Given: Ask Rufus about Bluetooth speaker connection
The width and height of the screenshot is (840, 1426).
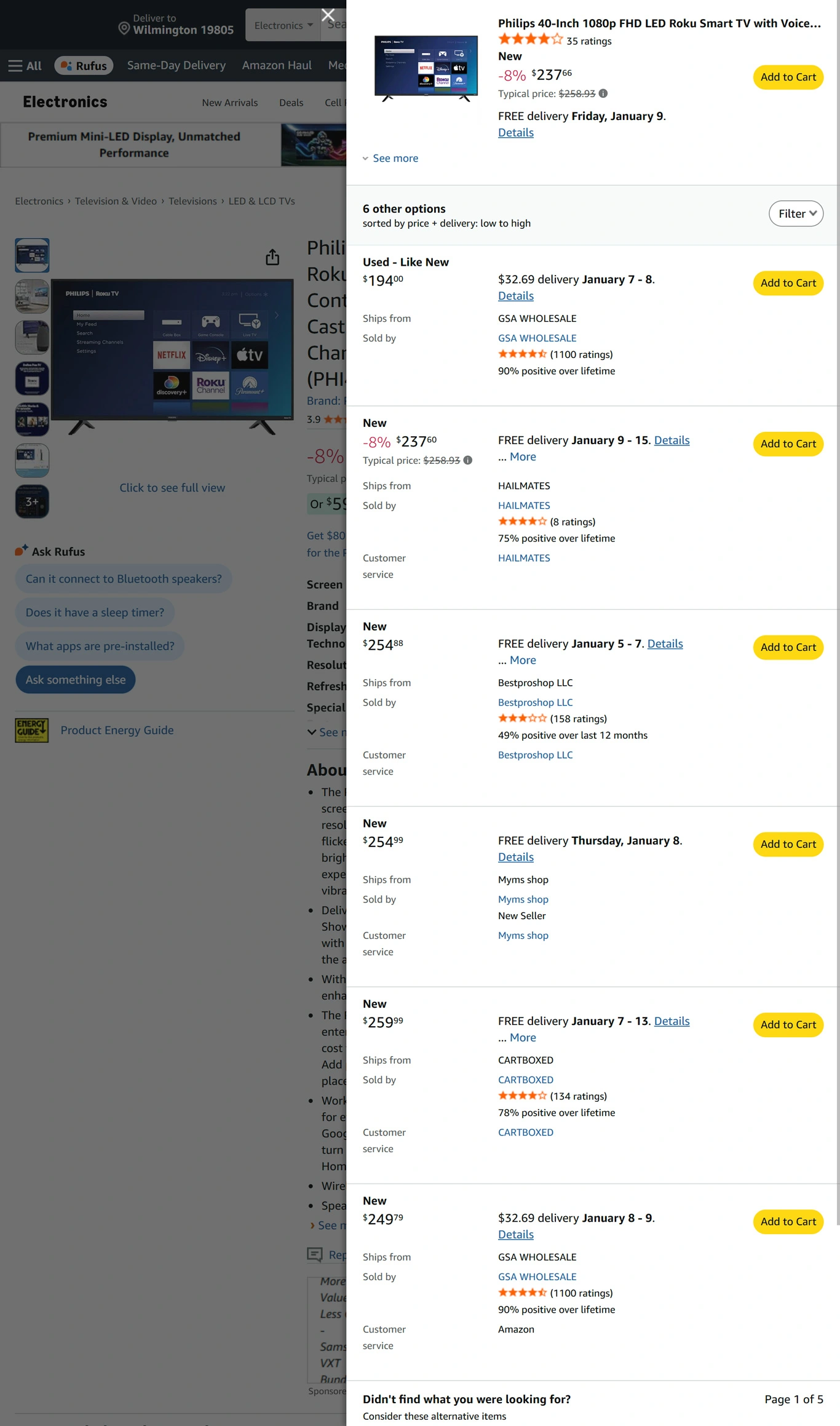Looking at the screenshot, I should click(x=124, y=579).
